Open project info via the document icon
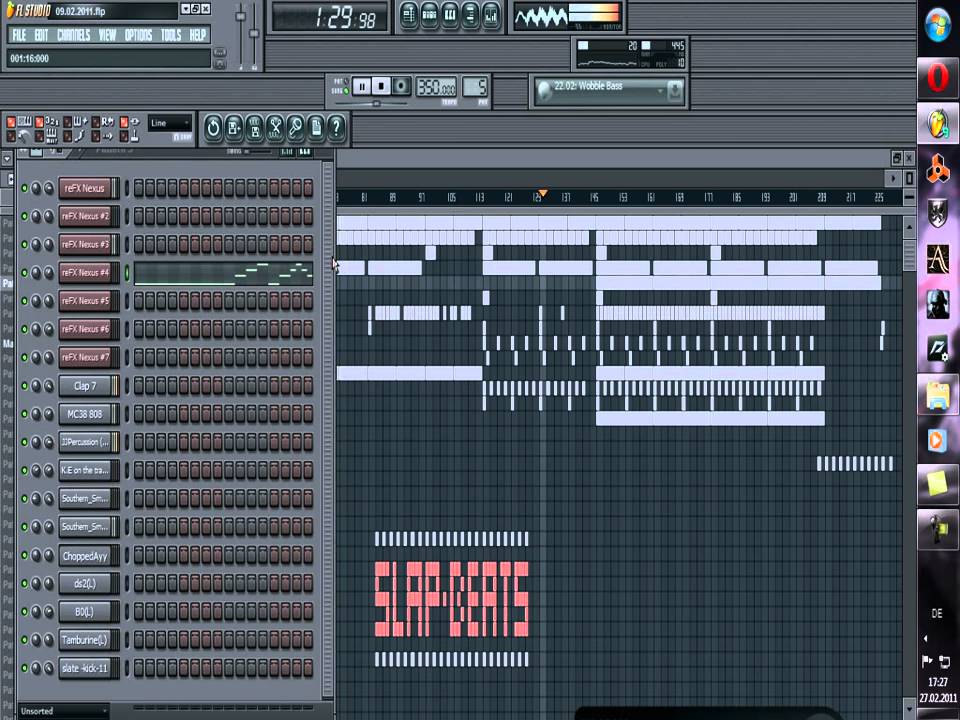The width and height of the screenshot is (960, 720). click(x=316, y=128)
